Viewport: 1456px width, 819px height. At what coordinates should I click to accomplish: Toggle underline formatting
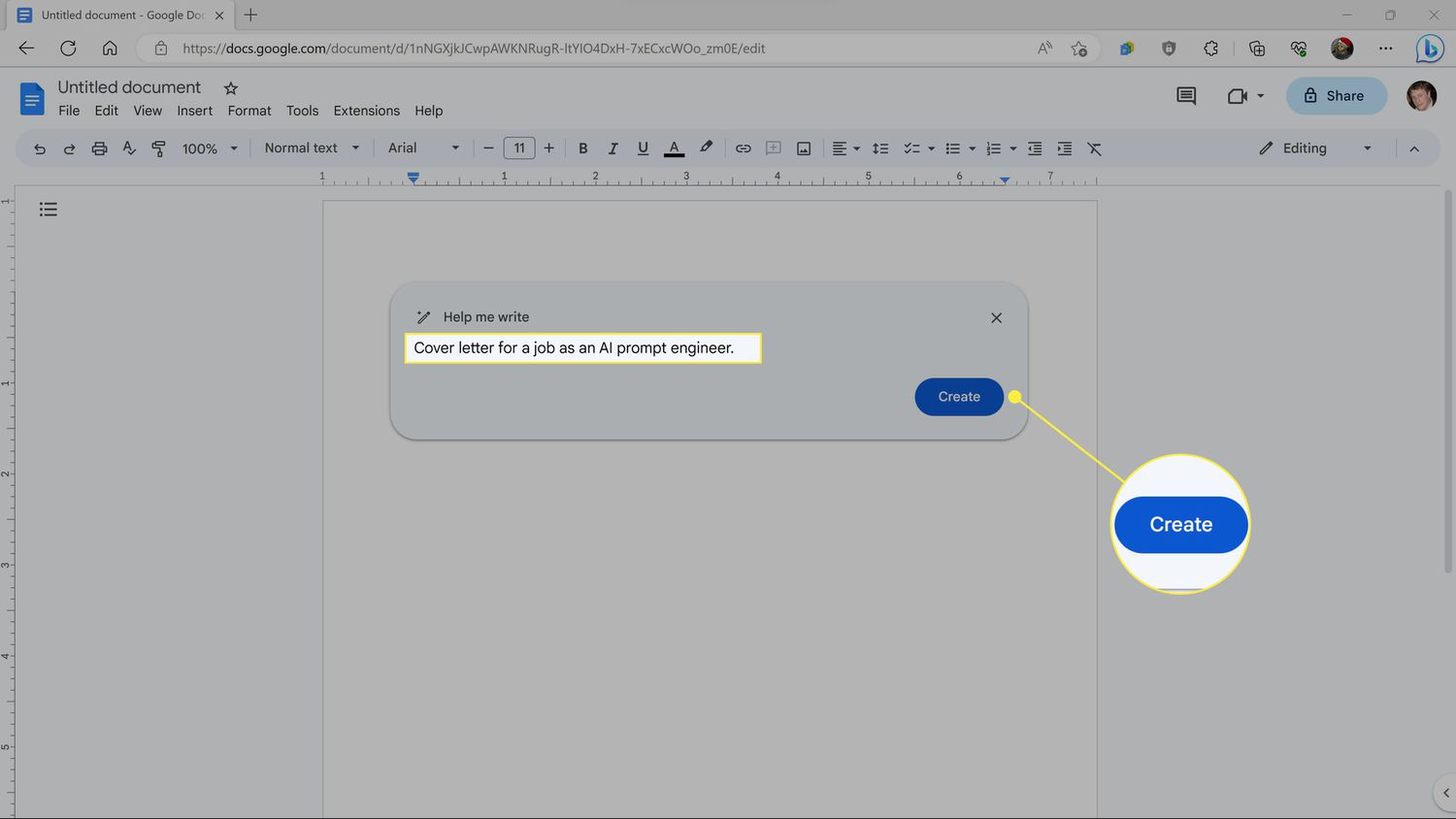point(643,148)
